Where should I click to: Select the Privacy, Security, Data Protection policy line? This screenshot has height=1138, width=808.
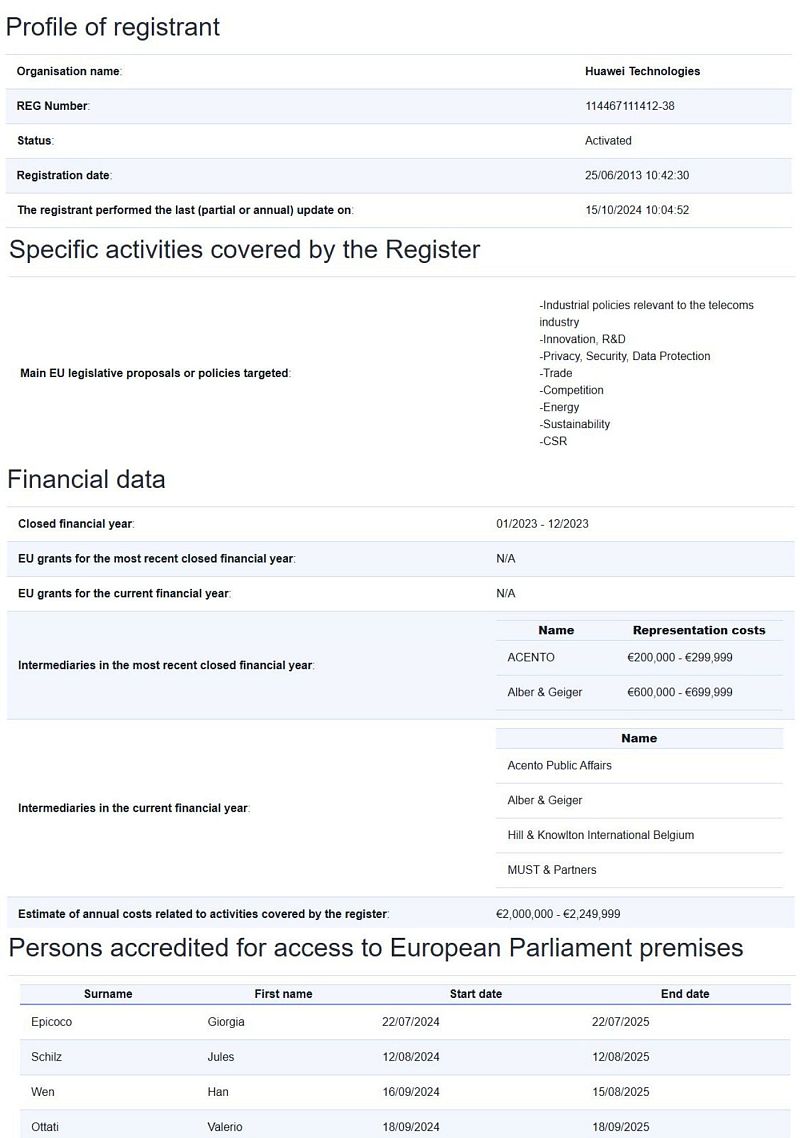coord(626,357)
